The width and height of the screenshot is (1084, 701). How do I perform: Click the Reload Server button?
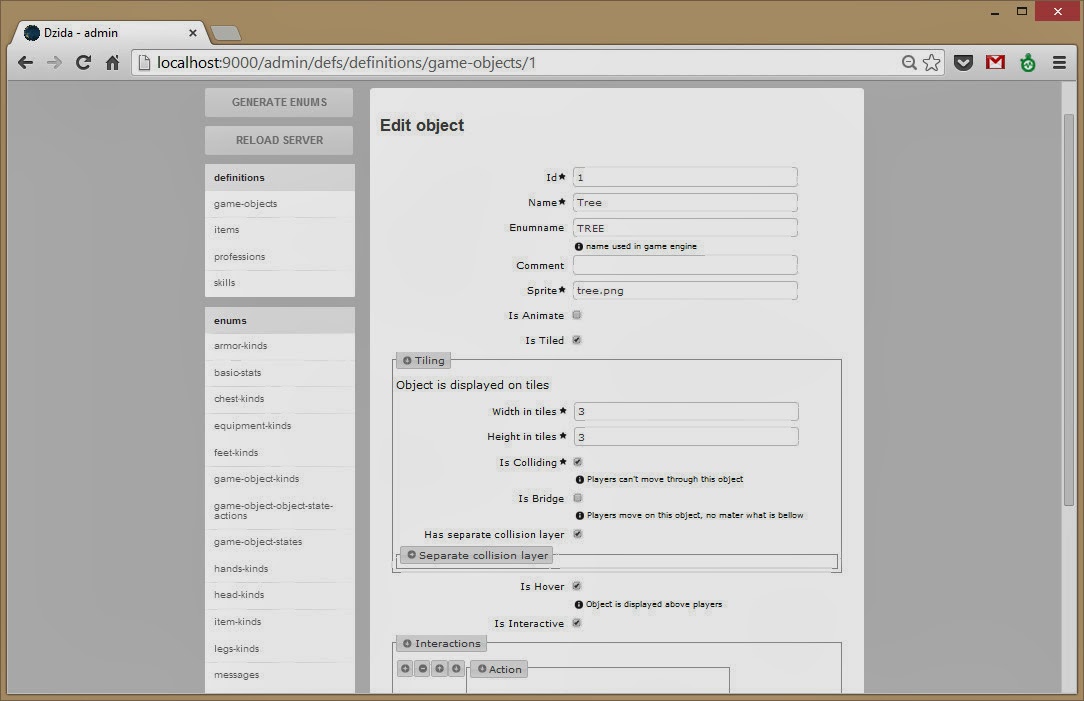[279, 140]
